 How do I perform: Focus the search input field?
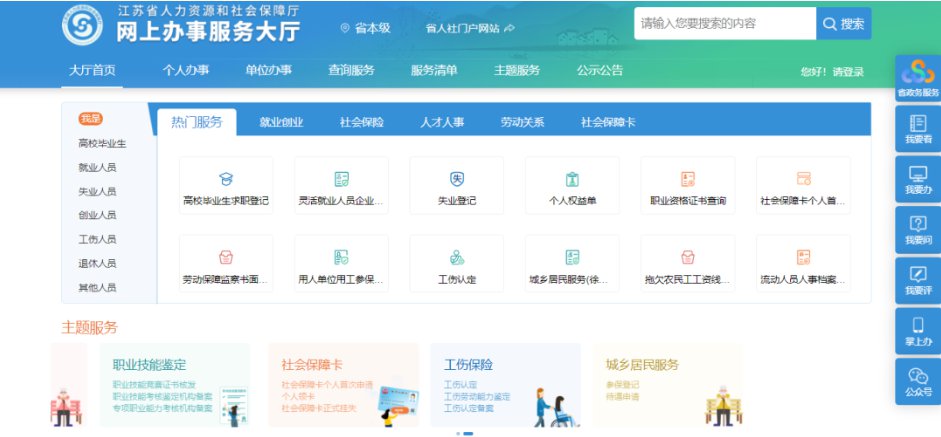[724, 23]
